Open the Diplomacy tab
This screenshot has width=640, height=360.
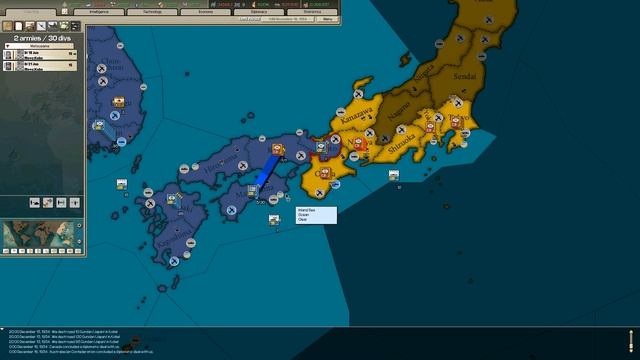tap(259, 12)
